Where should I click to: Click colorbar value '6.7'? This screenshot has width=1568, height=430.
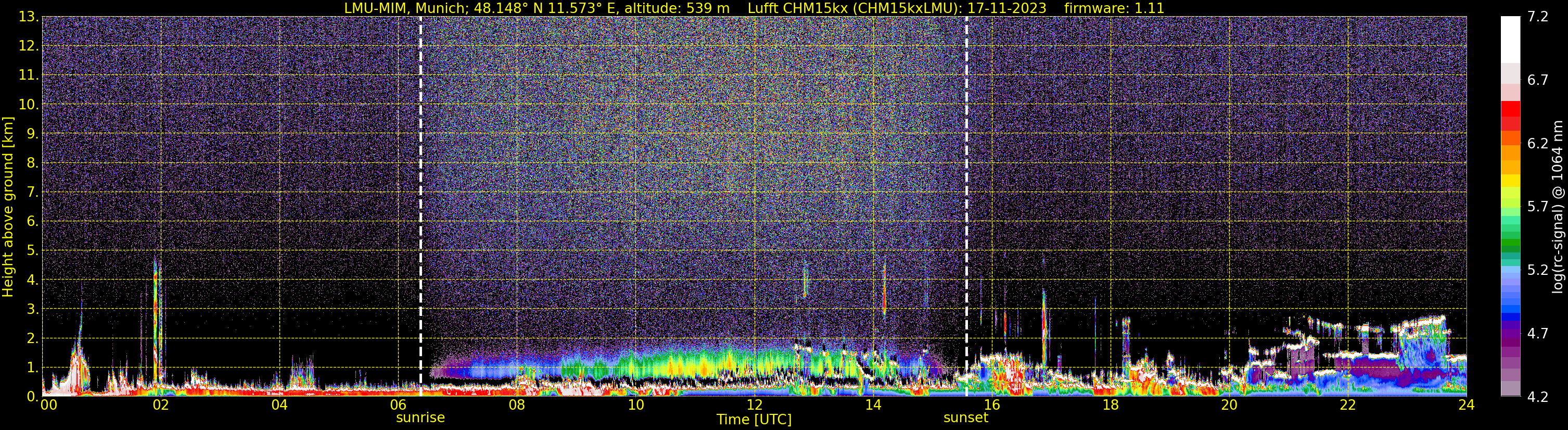click(1538, 80)
